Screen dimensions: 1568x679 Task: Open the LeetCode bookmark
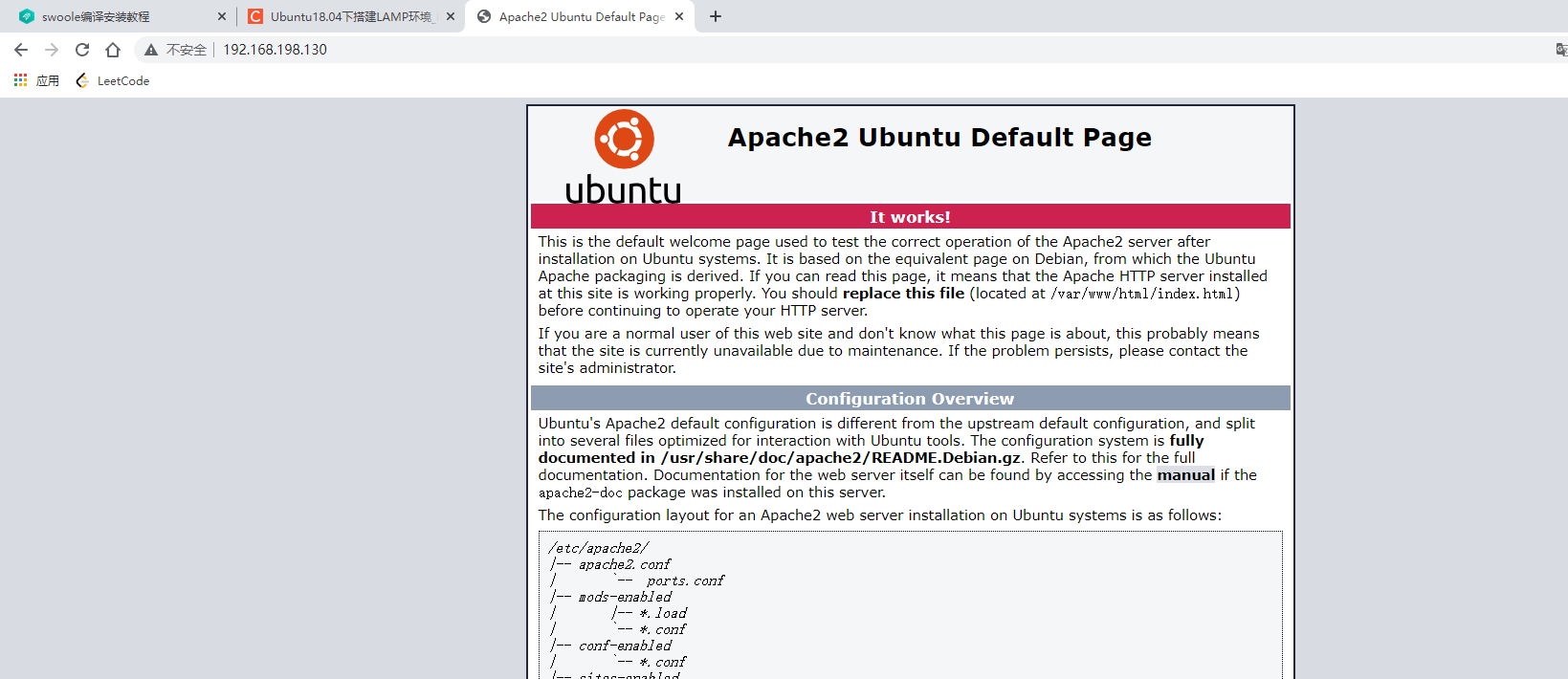pyautogui.click(x=112, y=81)
